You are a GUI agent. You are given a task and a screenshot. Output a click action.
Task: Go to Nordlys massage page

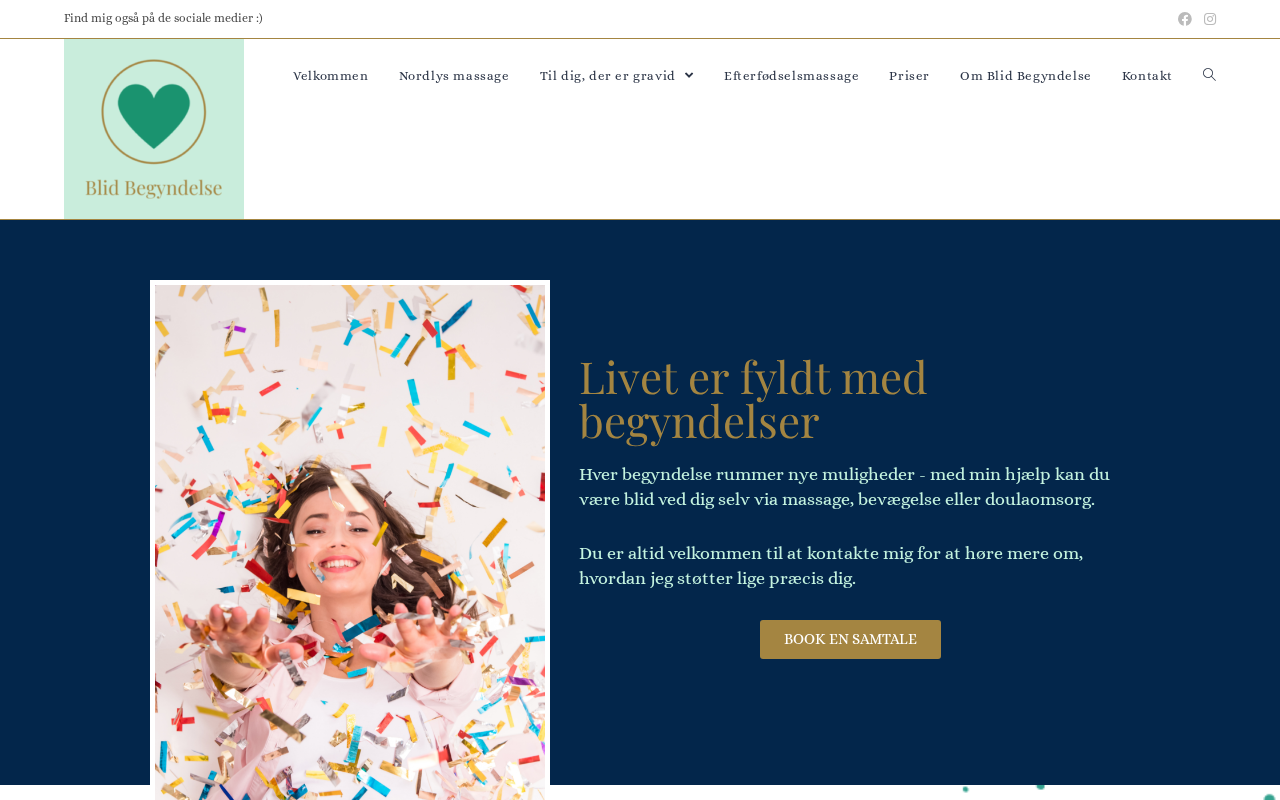pyautogui.click(x=454, y=76)
